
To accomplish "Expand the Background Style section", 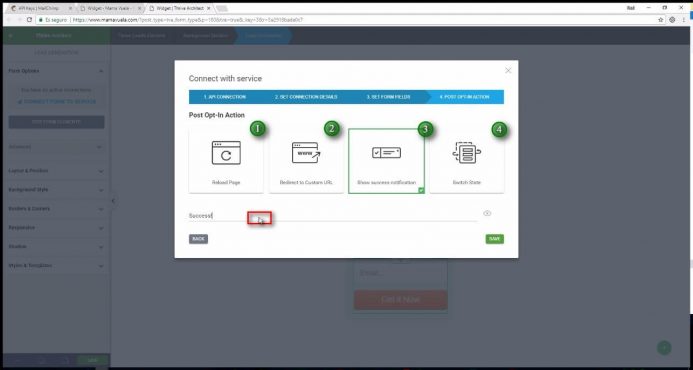I will pos(56,190).
